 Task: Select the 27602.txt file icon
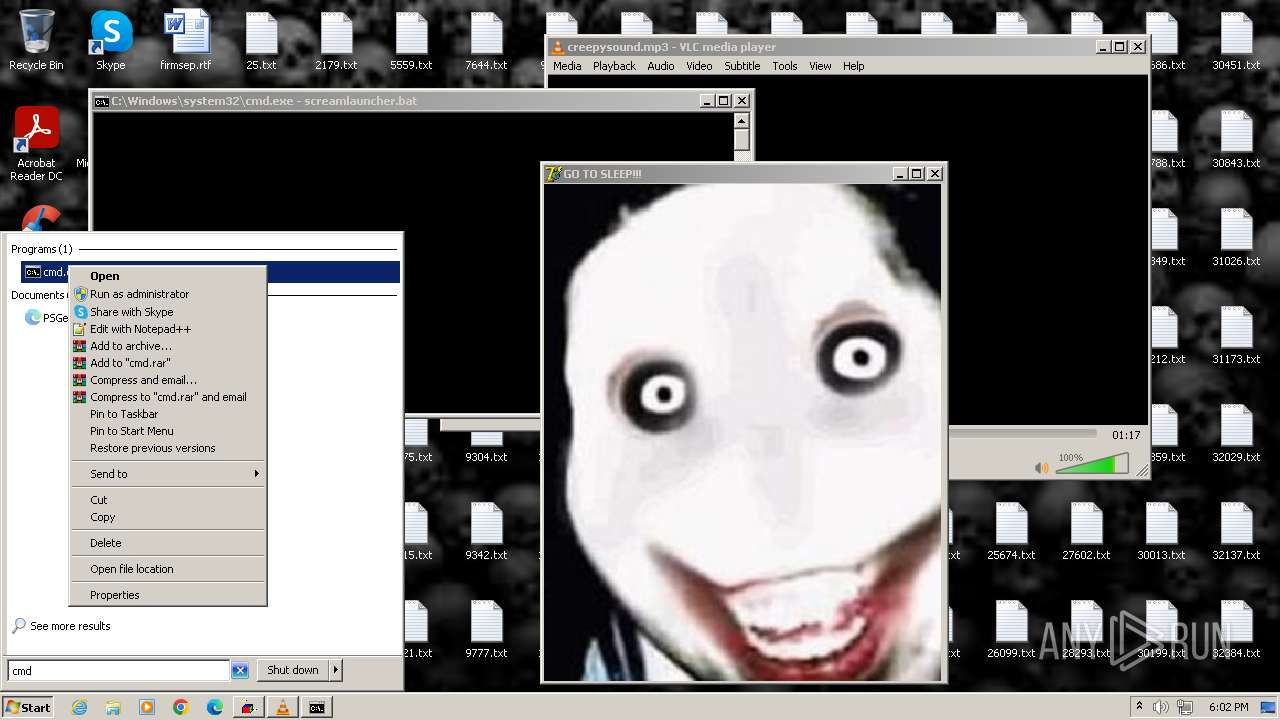point(1086,531)
